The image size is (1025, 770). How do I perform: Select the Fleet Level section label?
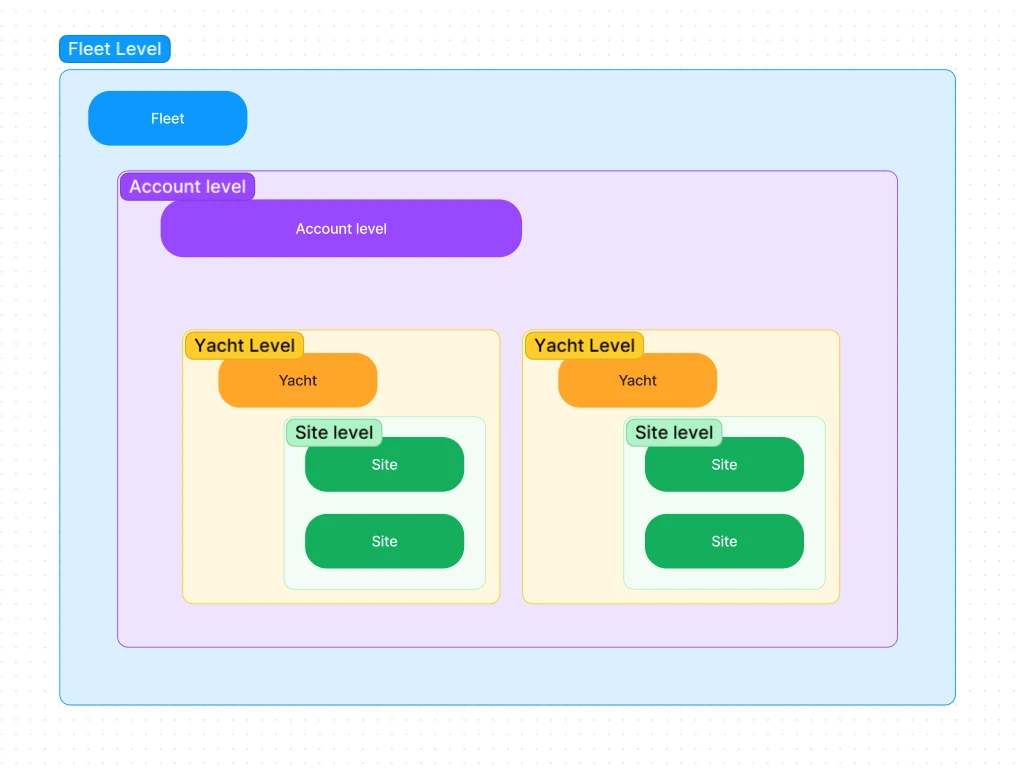point(114,49)
